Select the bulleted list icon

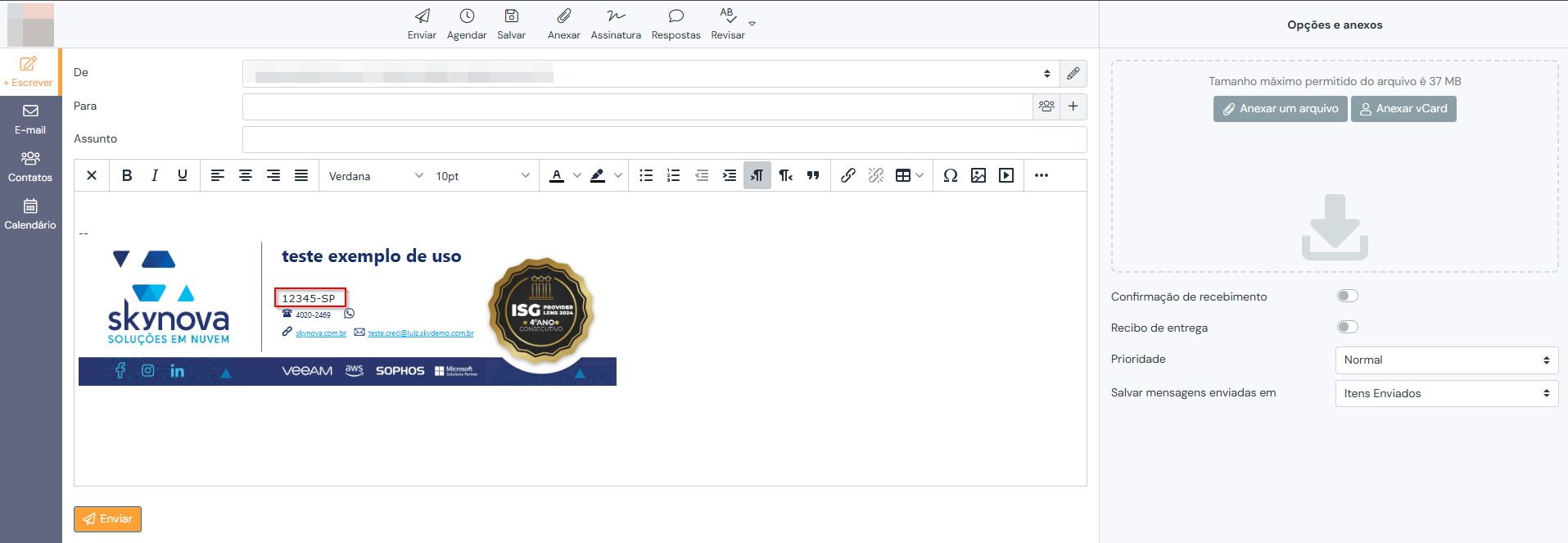(646, 175)
